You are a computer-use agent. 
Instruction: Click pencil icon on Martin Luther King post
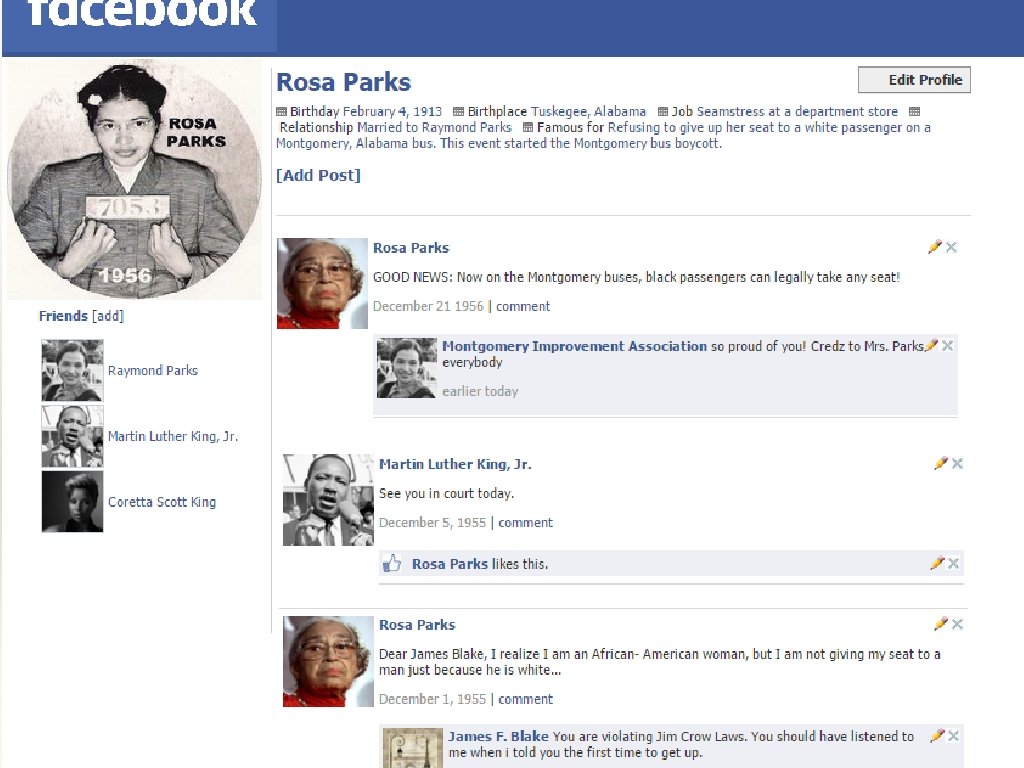click(940, 463)
